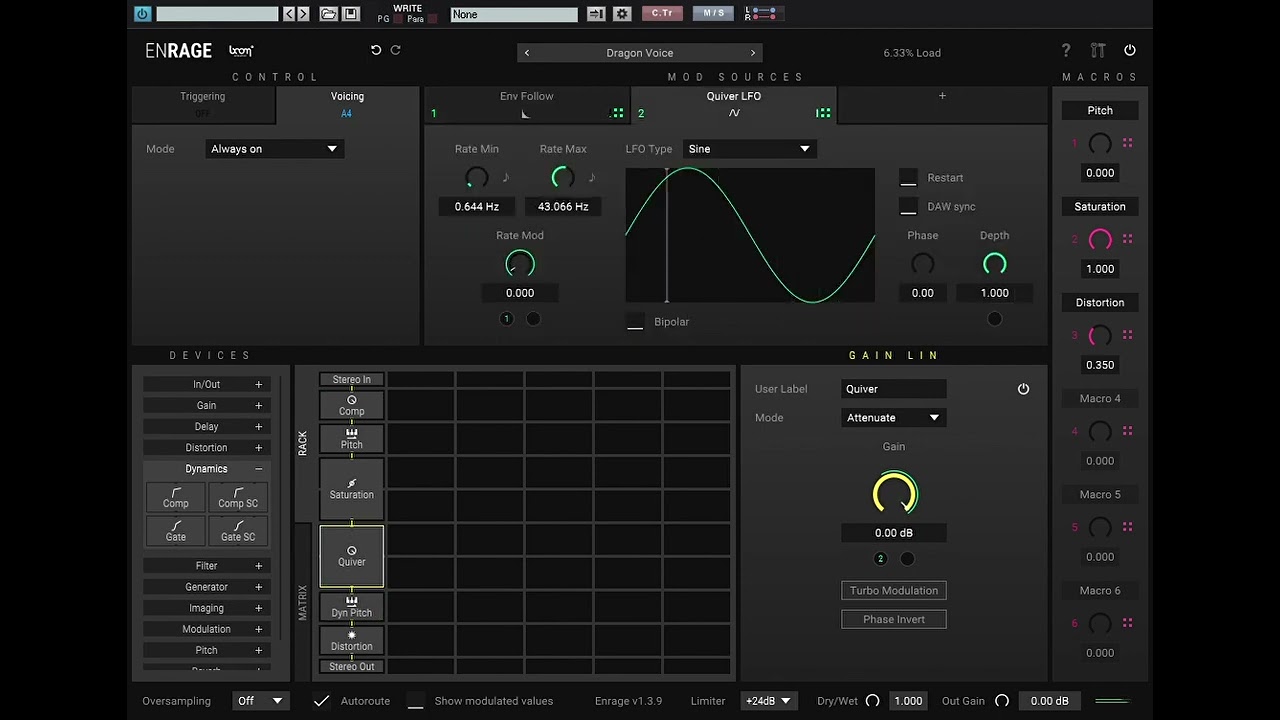The width and height of the screenshot is (1280, 720).
Task: Click the Rate Max 43.066 Hz field
Action: coord(563,207)
